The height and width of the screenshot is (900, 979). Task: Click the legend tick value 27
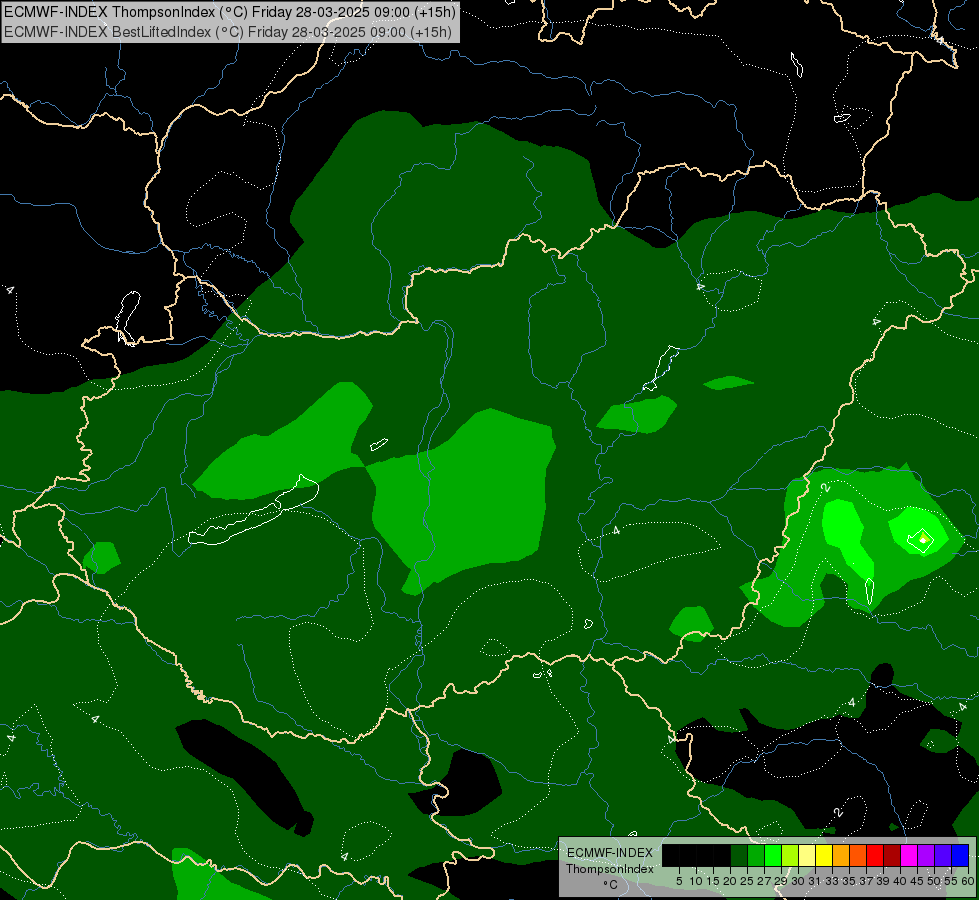[764, 881]
